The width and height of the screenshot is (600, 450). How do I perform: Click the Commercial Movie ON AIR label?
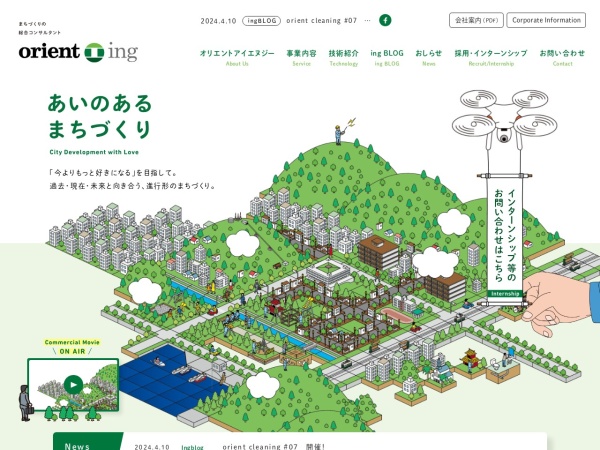(x=72, y=347)
